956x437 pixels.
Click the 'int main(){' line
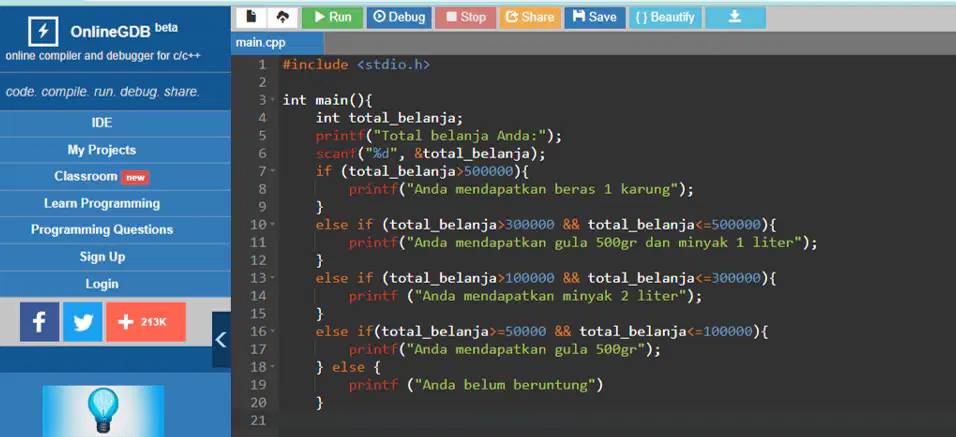pos(327,100)
